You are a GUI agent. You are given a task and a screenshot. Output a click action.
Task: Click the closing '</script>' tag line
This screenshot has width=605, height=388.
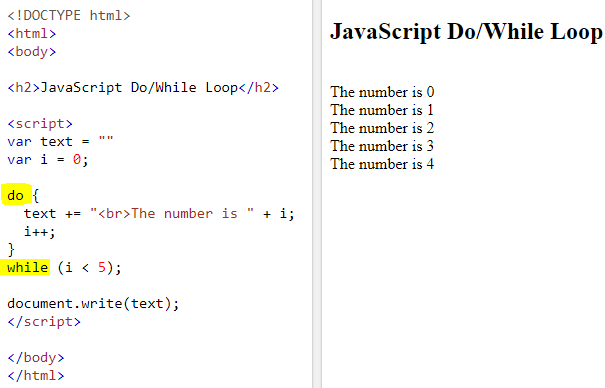[x=44, y=322]
